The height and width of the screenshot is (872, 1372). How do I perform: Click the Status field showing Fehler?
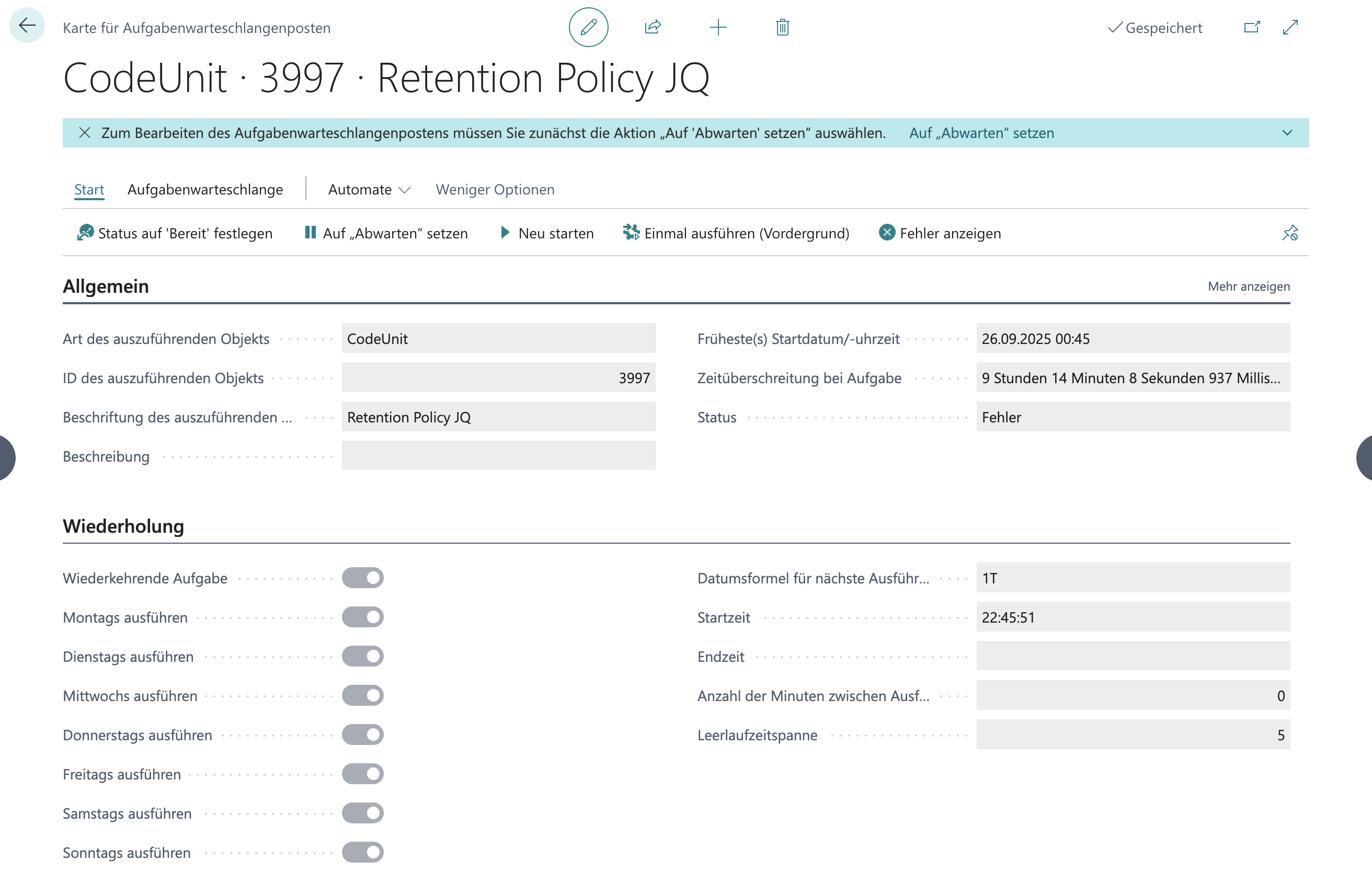1133,417
